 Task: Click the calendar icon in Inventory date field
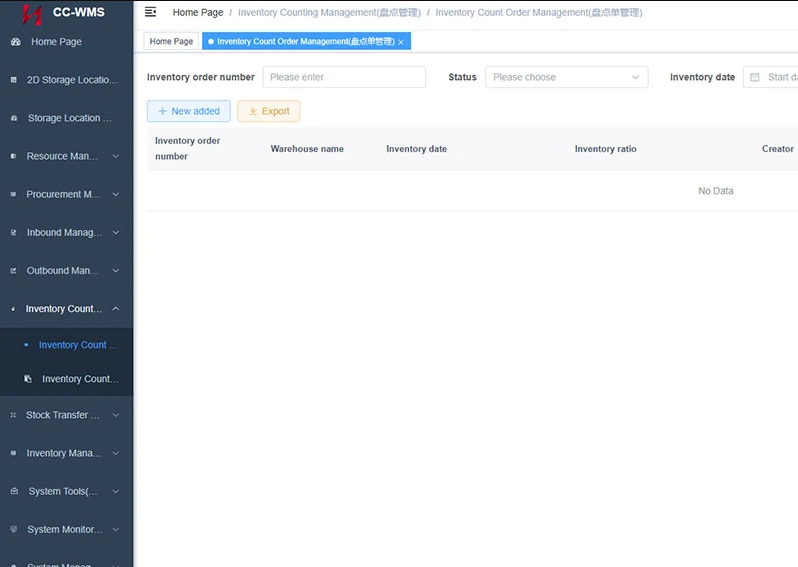pos(755,77)
